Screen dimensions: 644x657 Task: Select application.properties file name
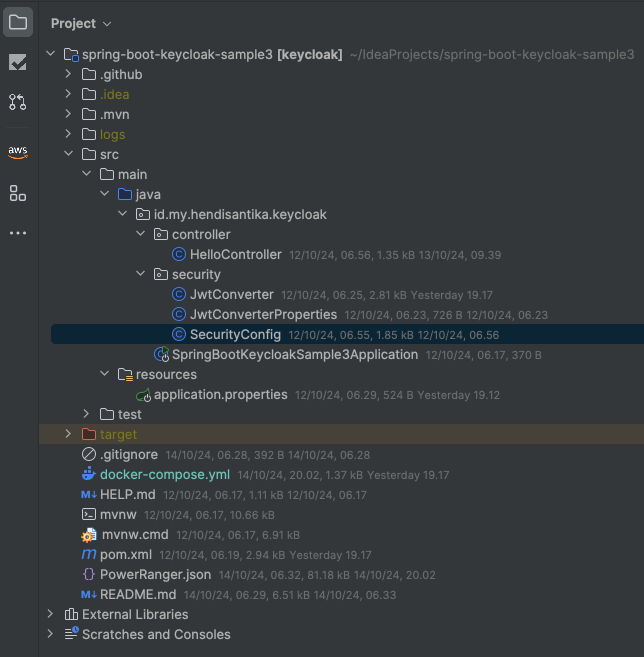(220, 395)
